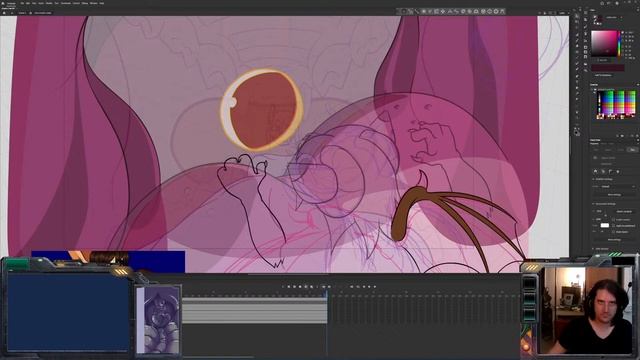The image size is (640, 360).
Task: Click the white Stage color swatch
Action: [605, 226]
